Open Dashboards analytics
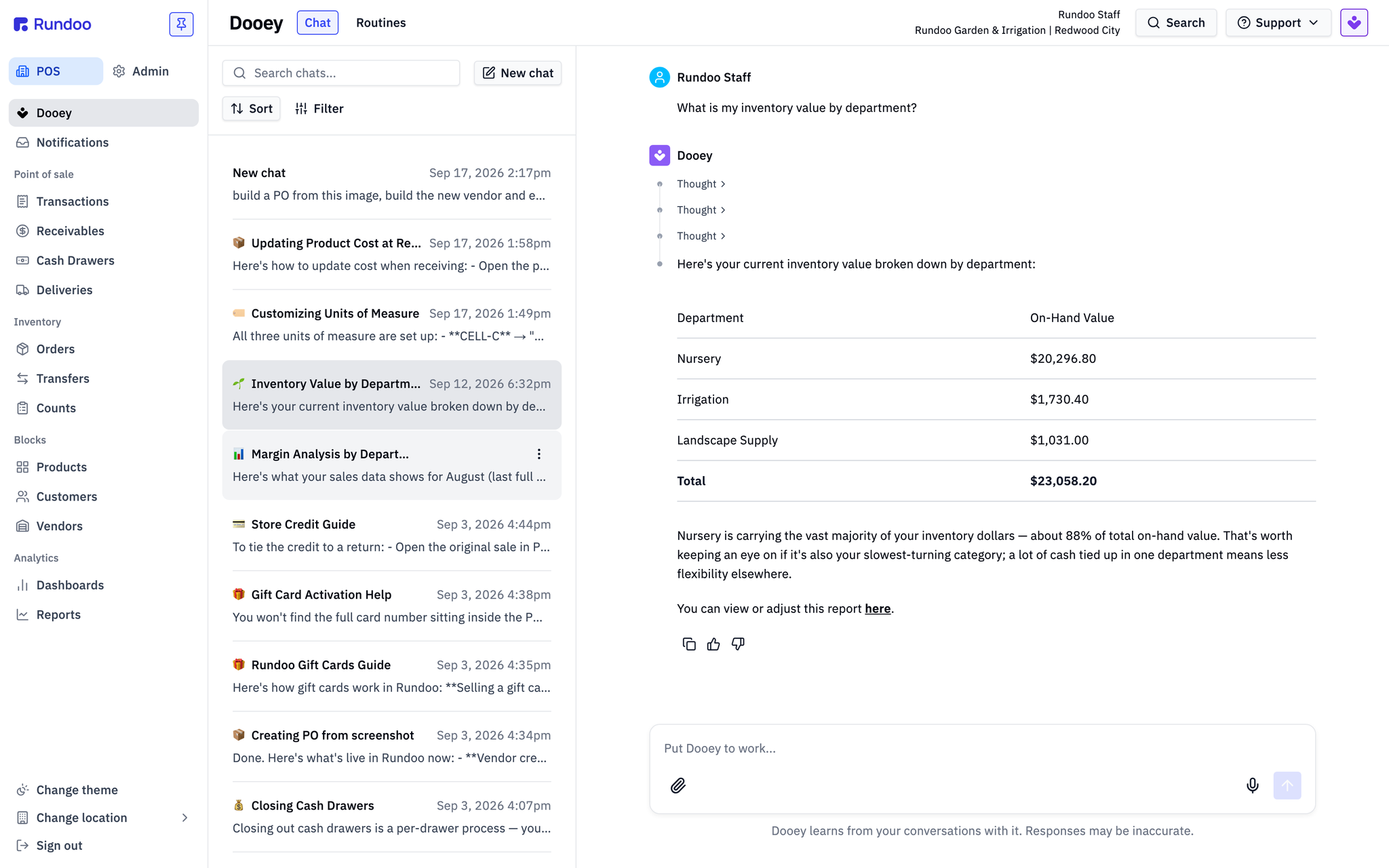This screenshot has height=868, width=1389. click(x=103, y=585)
